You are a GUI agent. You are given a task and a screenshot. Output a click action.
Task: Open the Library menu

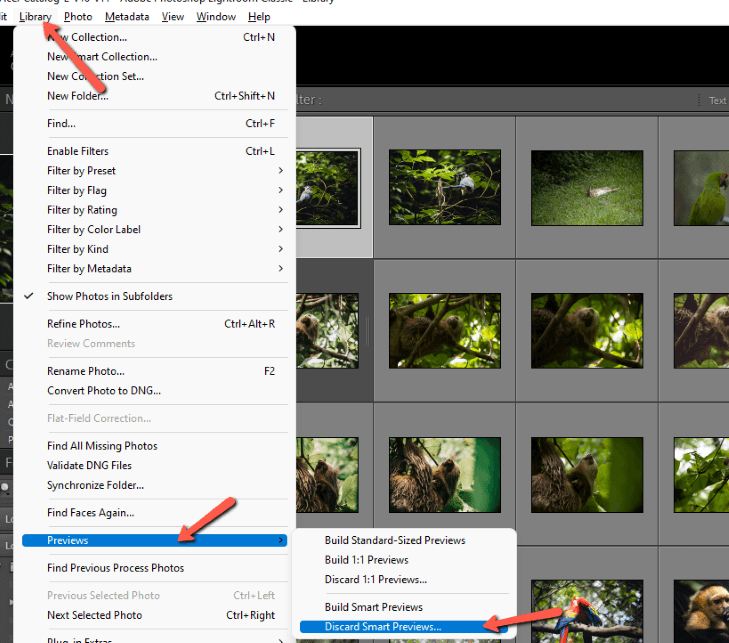click(35, 17)
